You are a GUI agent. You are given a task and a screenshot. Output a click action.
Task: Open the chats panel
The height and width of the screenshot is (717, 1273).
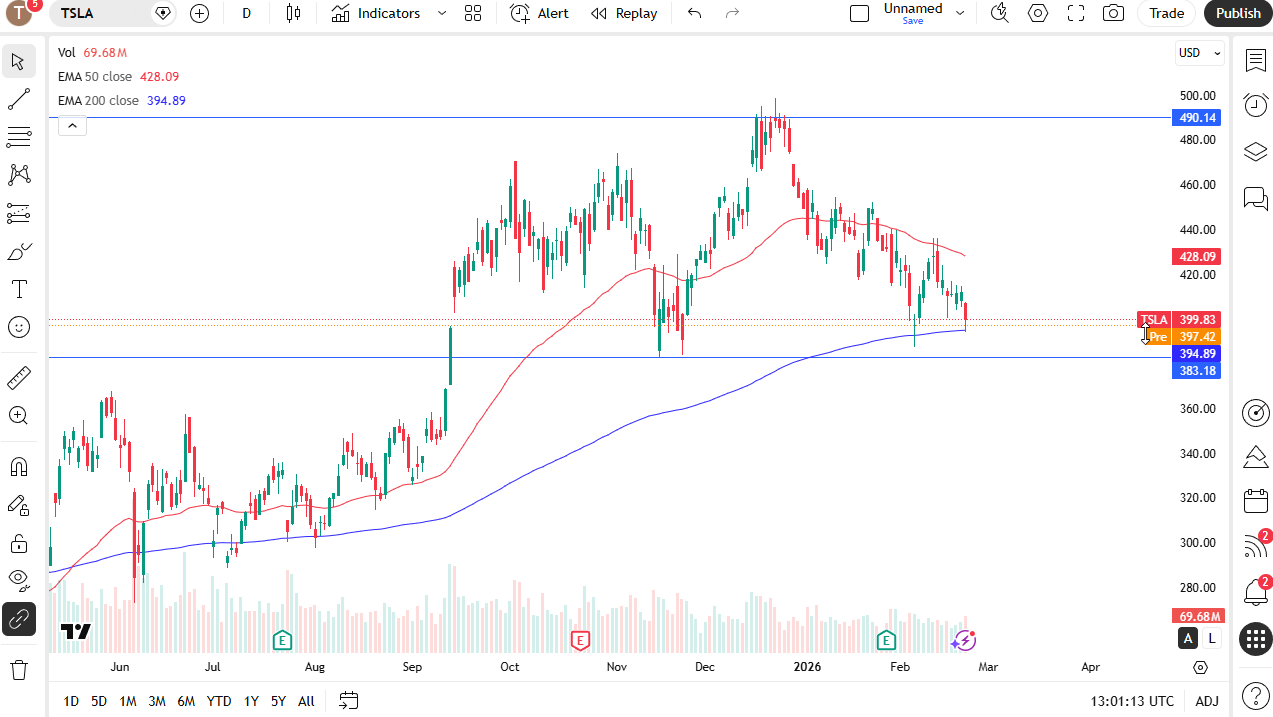pyautogui.click(x=1256, y=198)
